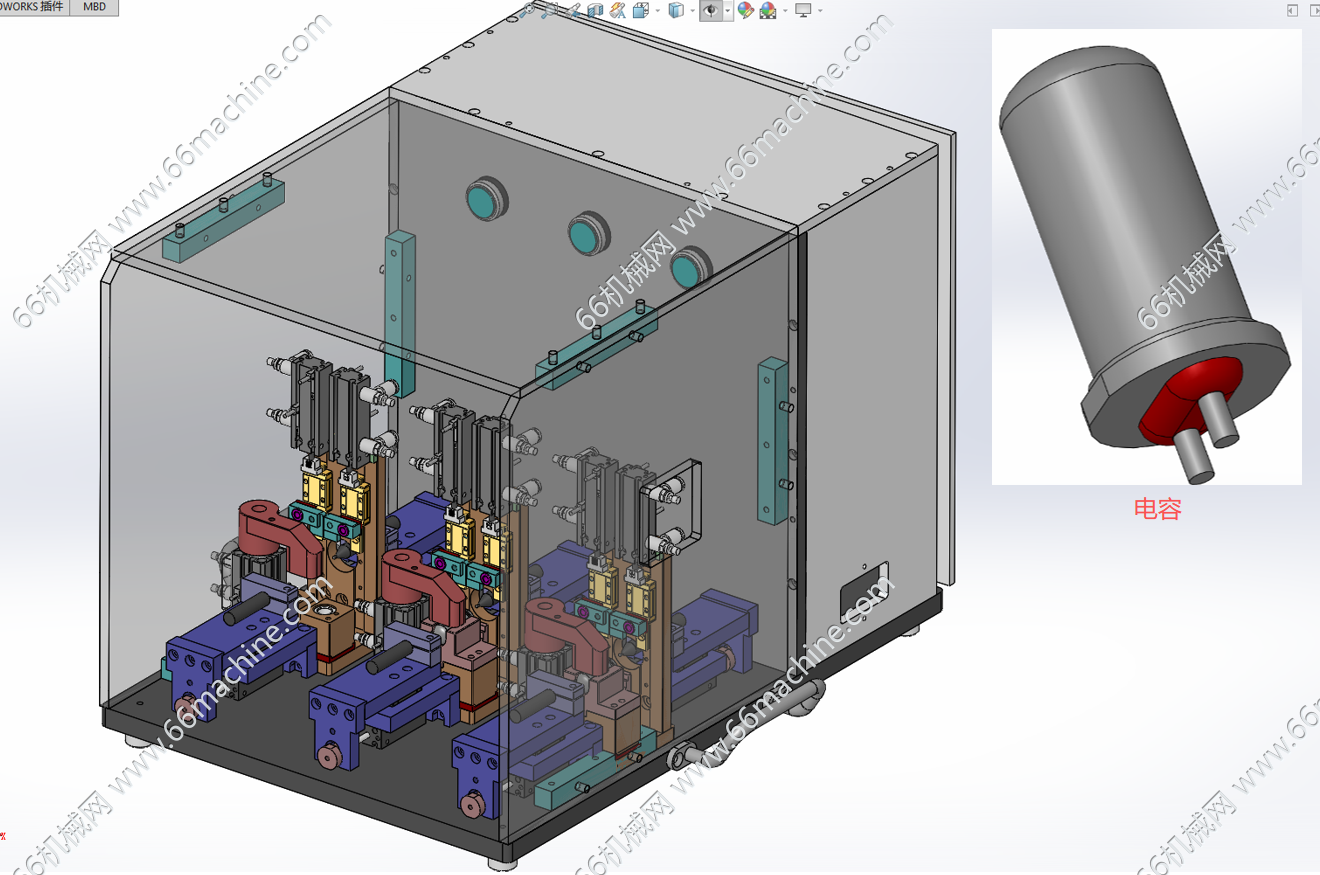Select the red 电容 label text
The width and height of the screenshot is (1320, 875).
pos(1157,509)
